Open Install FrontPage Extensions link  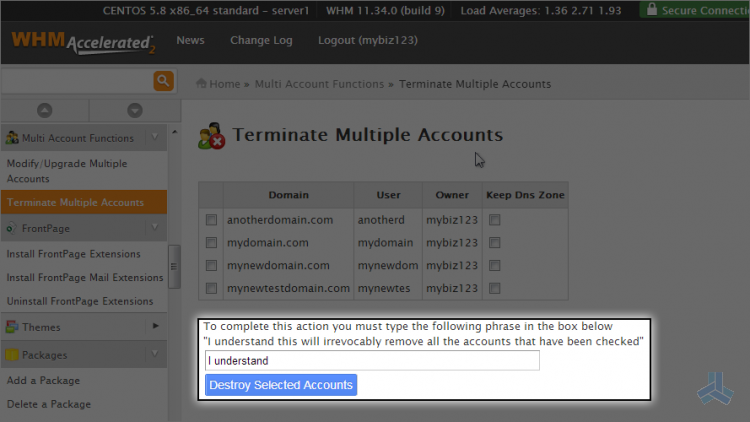click(74, 254)
